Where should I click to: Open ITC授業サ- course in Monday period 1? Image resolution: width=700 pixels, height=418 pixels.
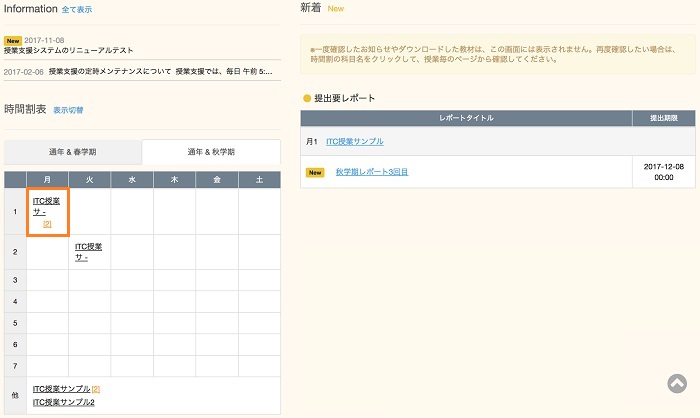tap(46, 206)
